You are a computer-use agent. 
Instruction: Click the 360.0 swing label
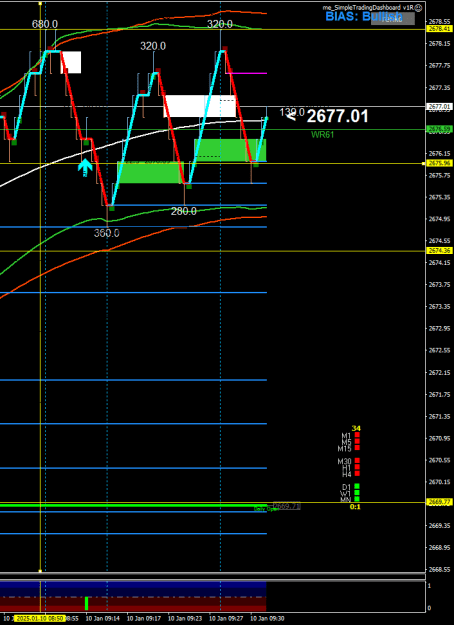(x=106, y=233)
